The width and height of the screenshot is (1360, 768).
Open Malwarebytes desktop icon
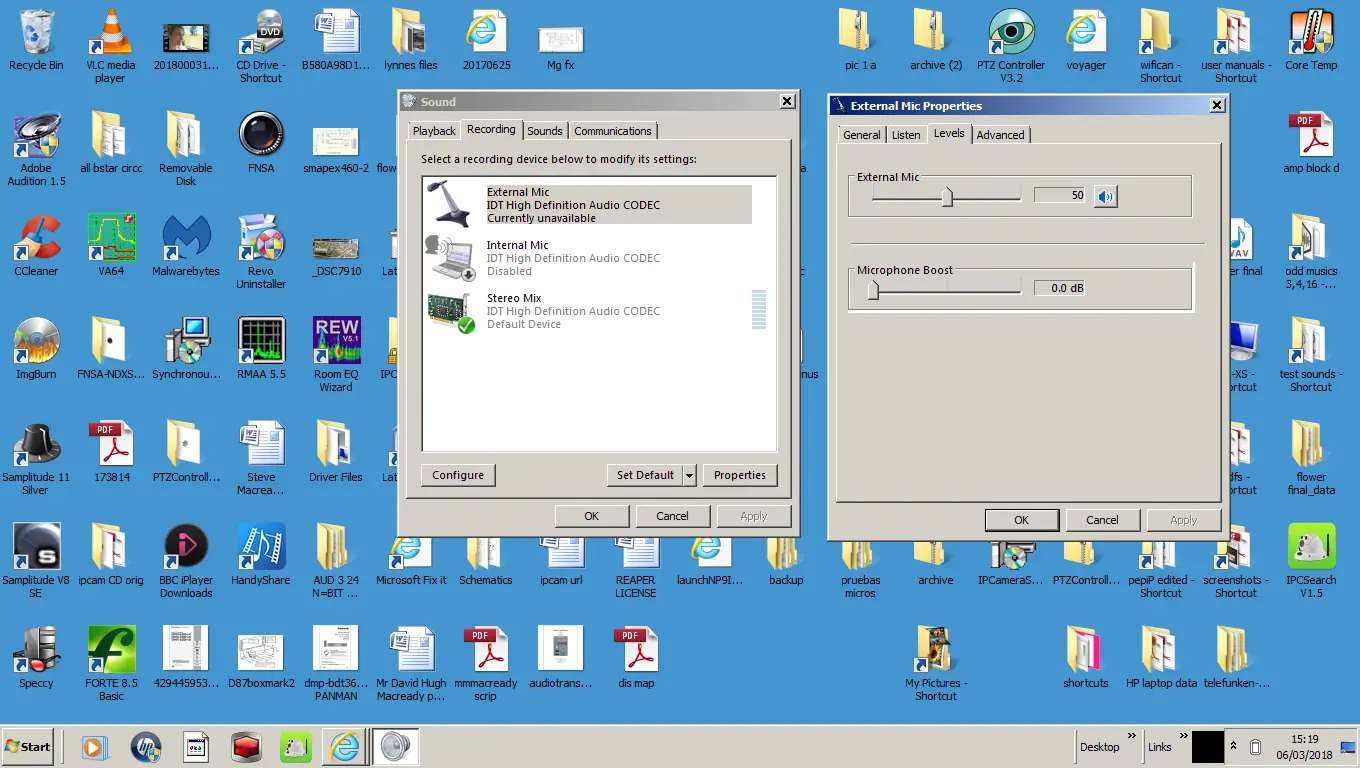click(185, 245)
